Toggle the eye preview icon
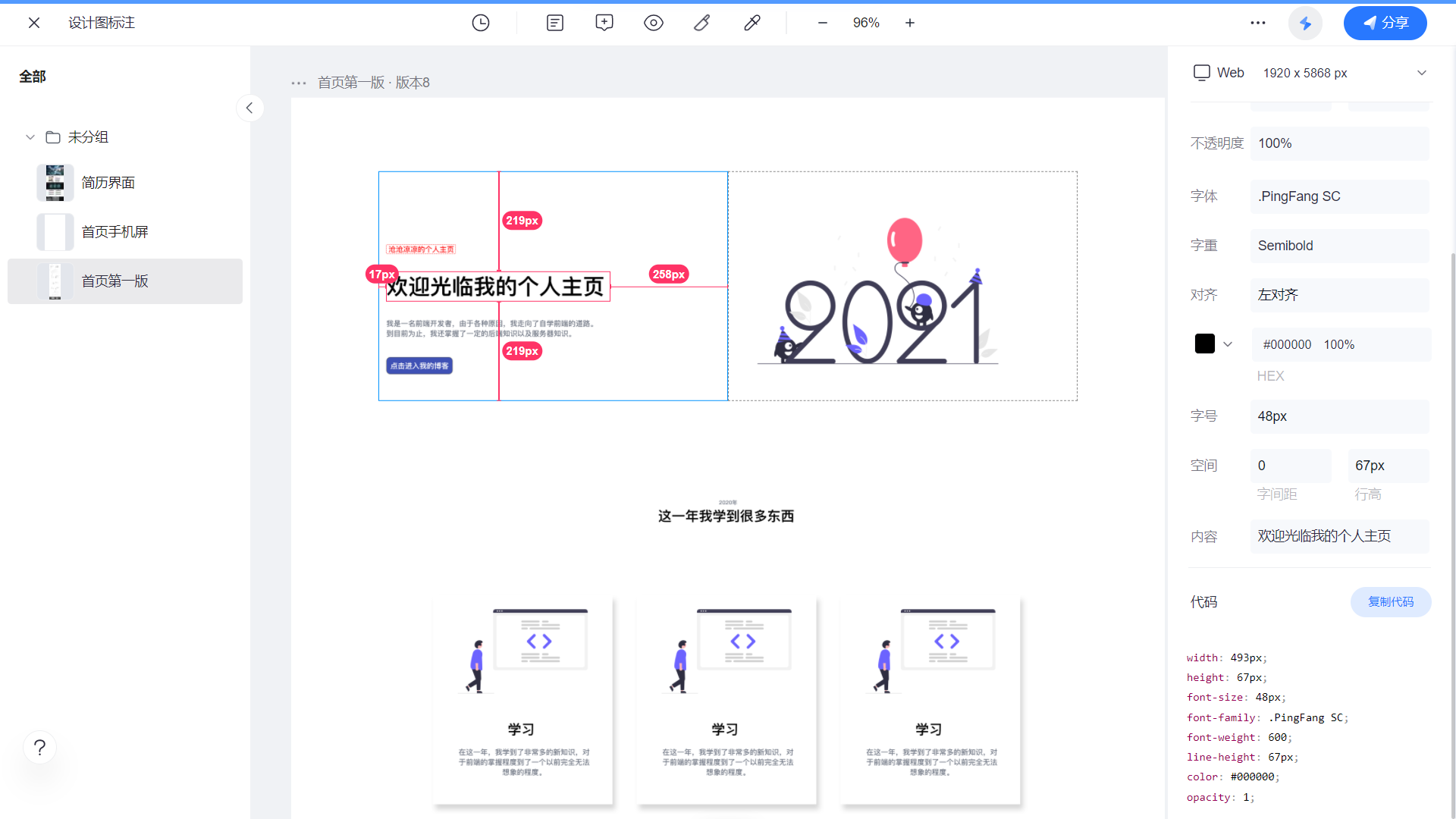1456x819 pixels. click(654, 23)
